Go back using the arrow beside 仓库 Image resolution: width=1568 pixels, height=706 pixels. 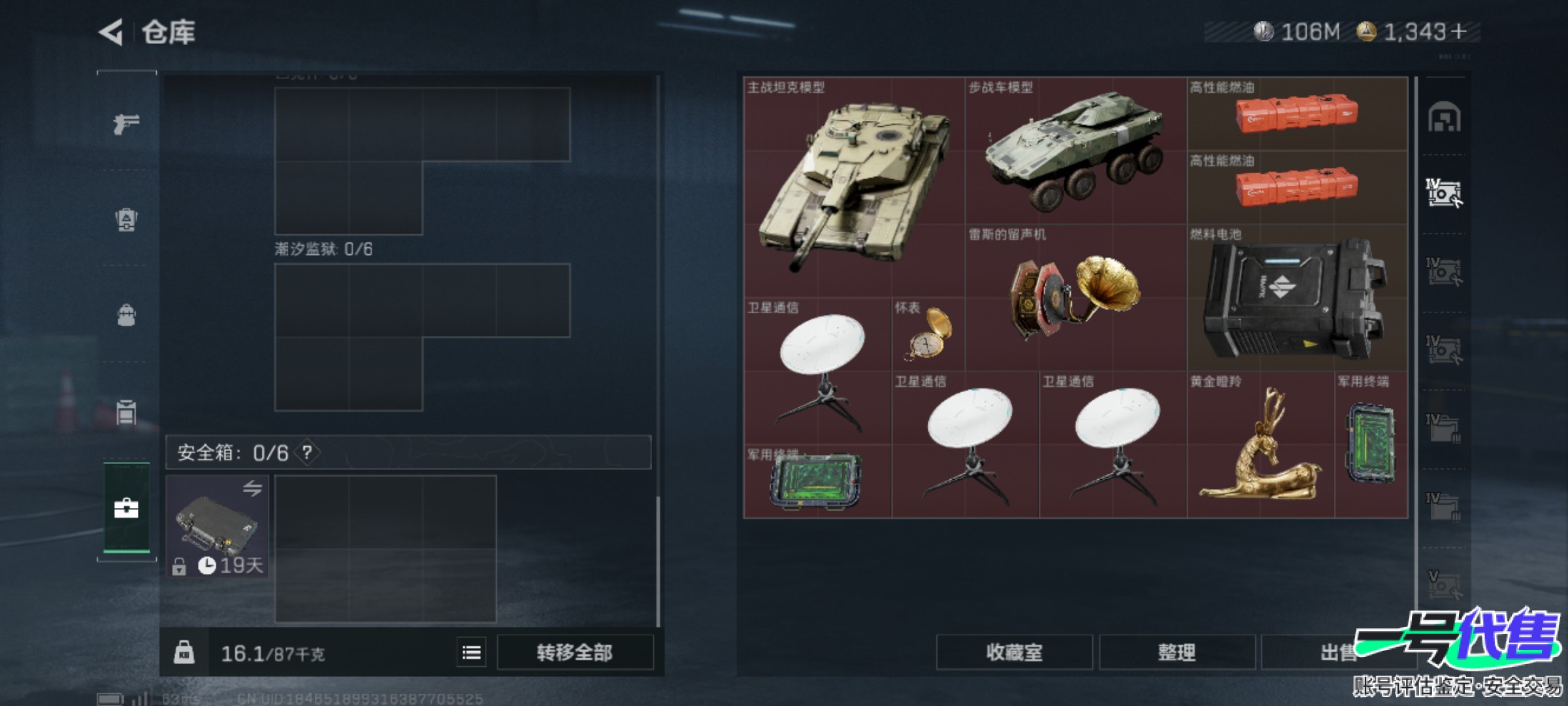[x=111, y=32]
